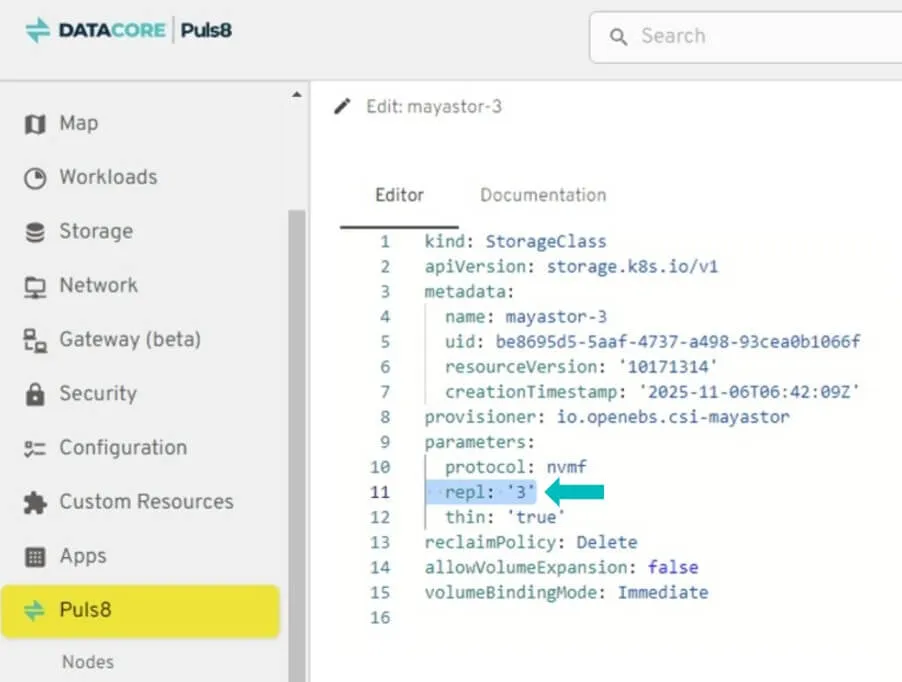
Task: Open Nodes under Puls8
Action: [88, 662]
